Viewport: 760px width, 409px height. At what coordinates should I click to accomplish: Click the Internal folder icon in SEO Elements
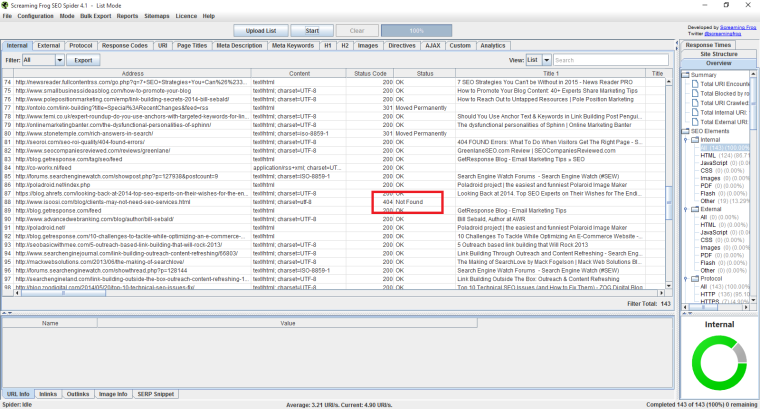695,140
